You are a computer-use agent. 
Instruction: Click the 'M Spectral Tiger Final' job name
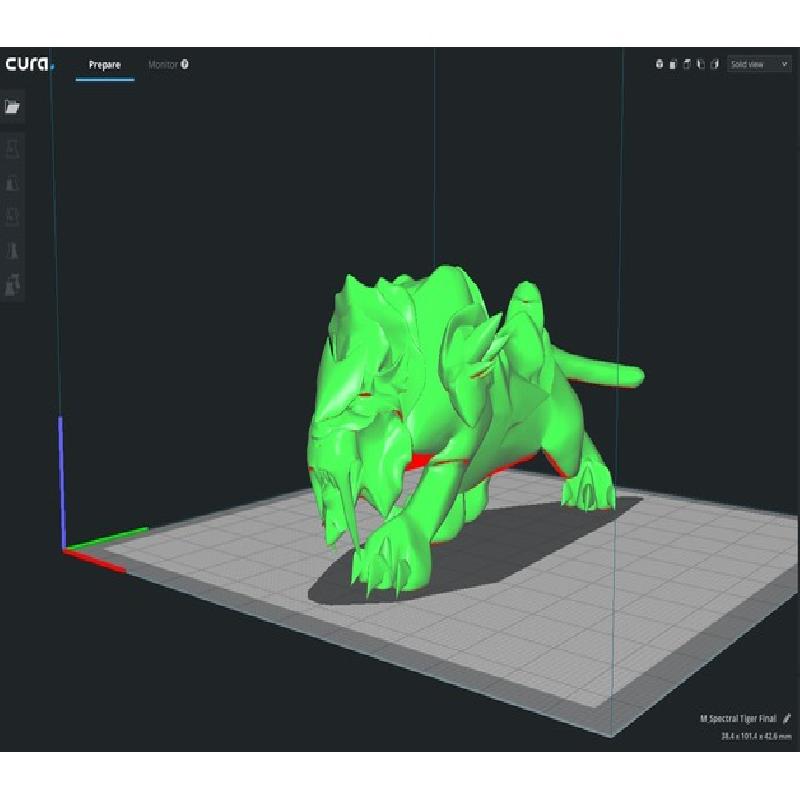coord(738,718)
